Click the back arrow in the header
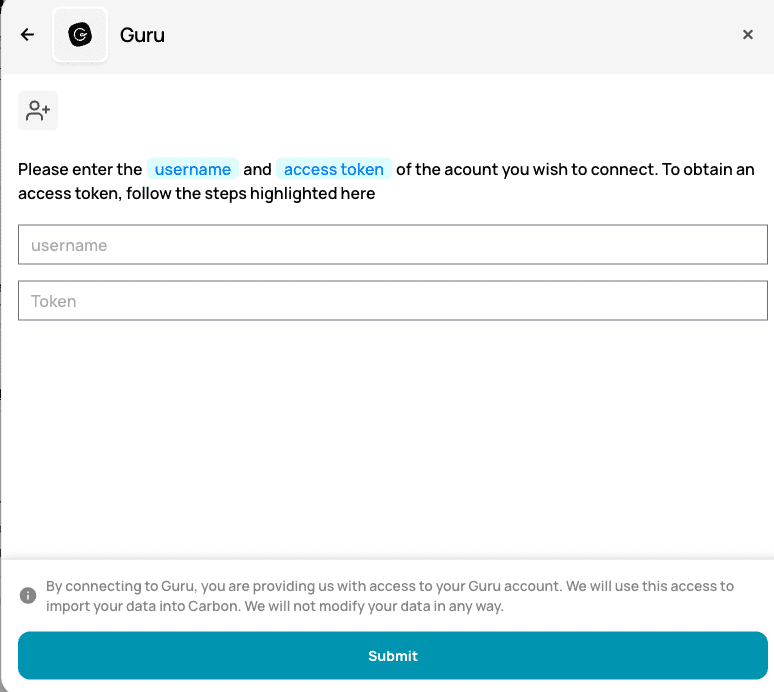The height and width of the screenshot is (692, 774). 27,35
